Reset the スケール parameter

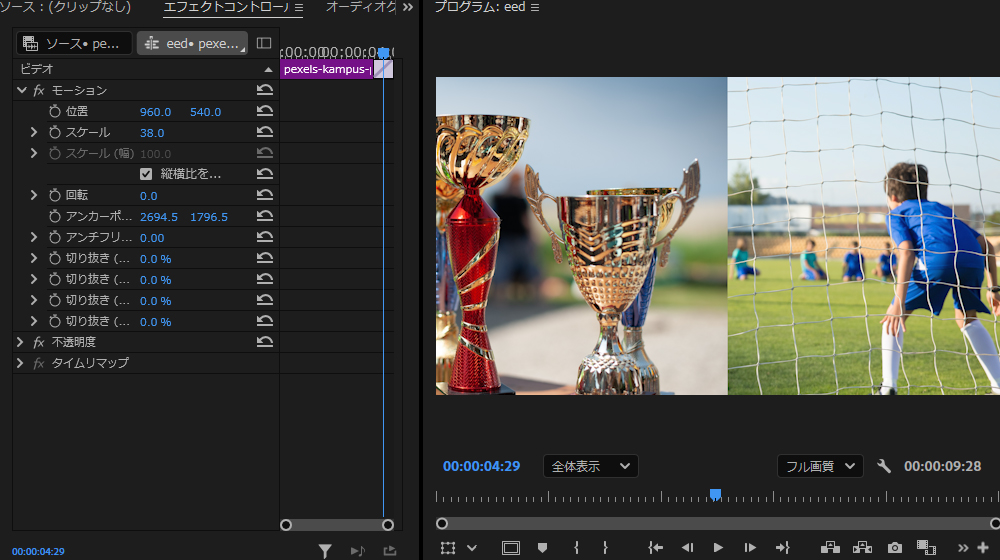tap(265, 132)
